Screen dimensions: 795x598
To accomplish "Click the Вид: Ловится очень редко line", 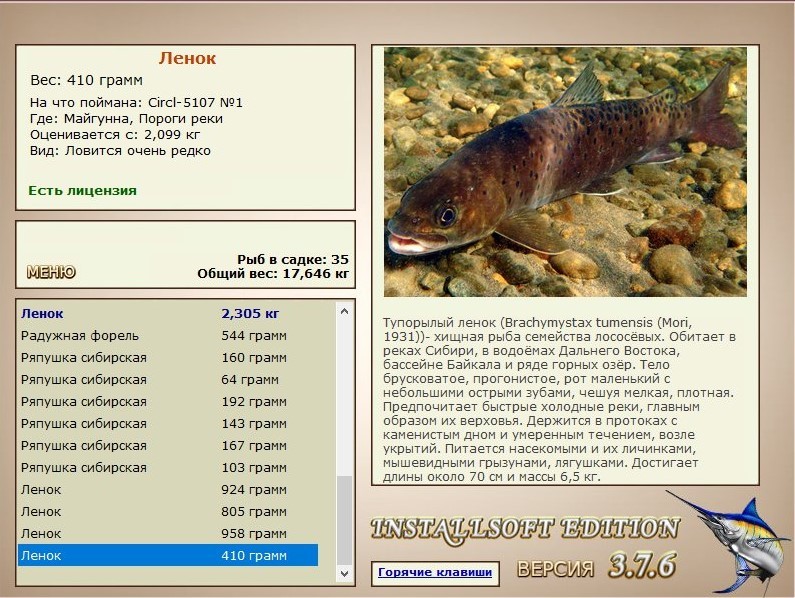I will (120, 151).
